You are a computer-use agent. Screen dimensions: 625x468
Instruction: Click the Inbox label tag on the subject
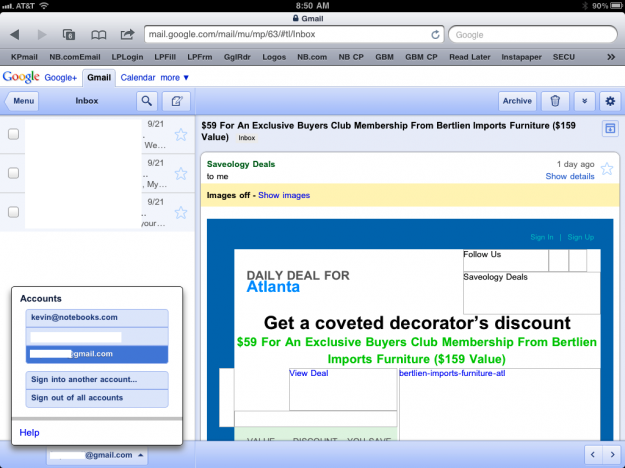247,138
